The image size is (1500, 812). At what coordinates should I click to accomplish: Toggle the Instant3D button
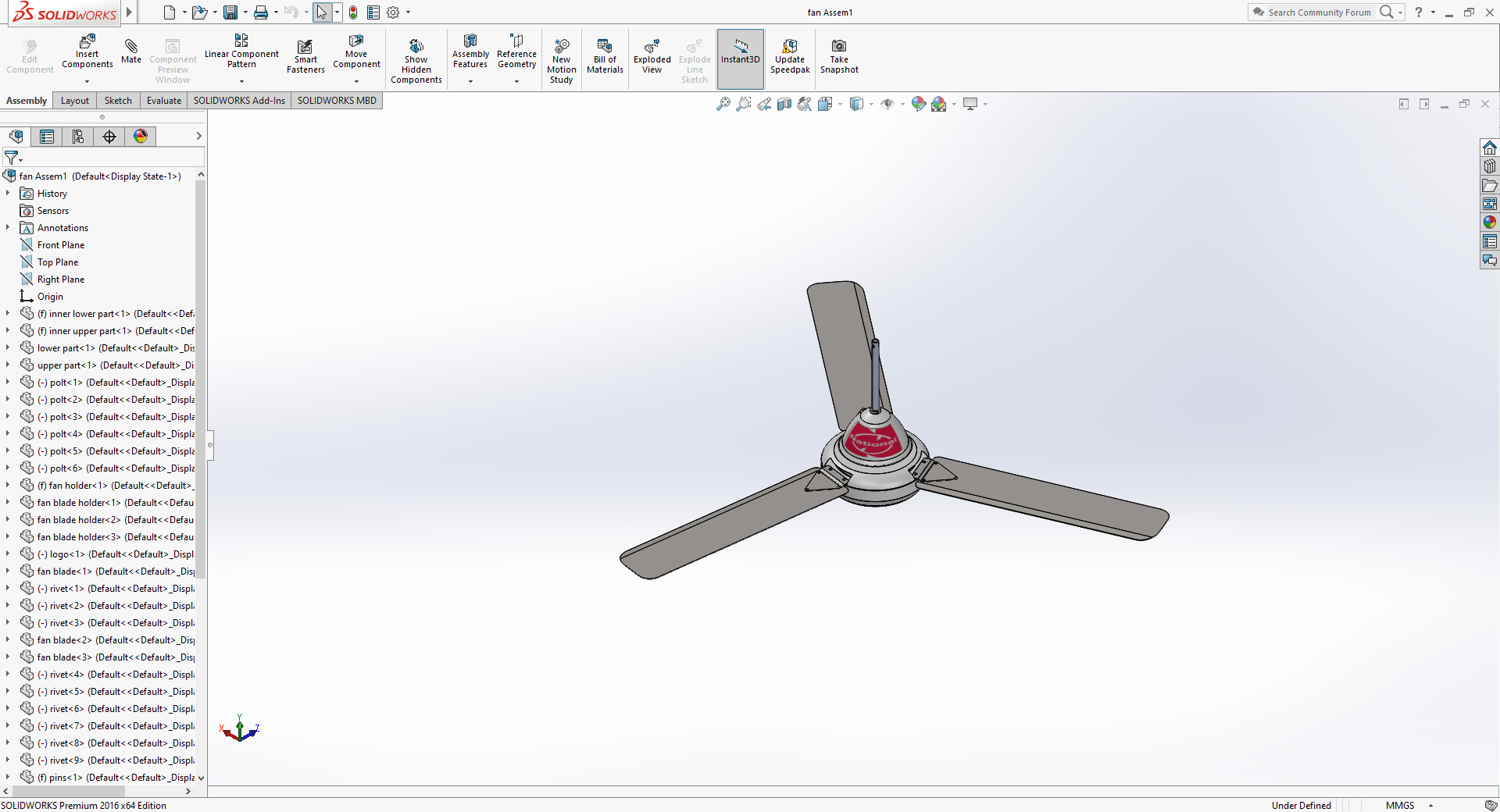[740, 59]
